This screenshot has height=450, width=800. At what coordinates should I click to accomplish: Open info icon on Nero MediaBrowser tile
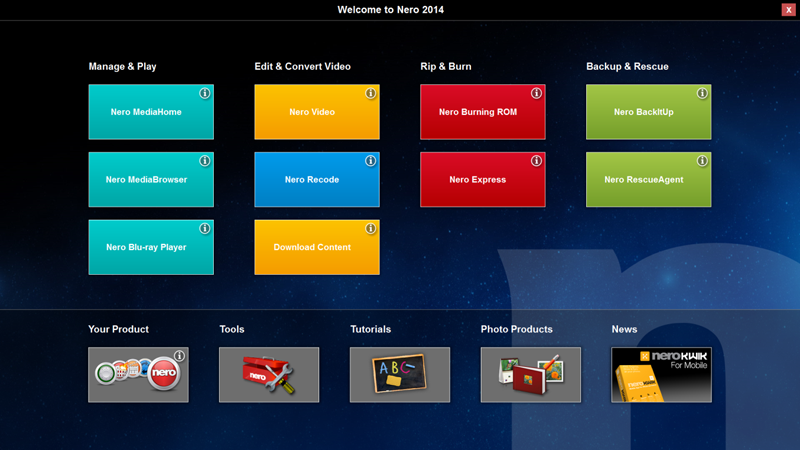[x=205, y=161]
